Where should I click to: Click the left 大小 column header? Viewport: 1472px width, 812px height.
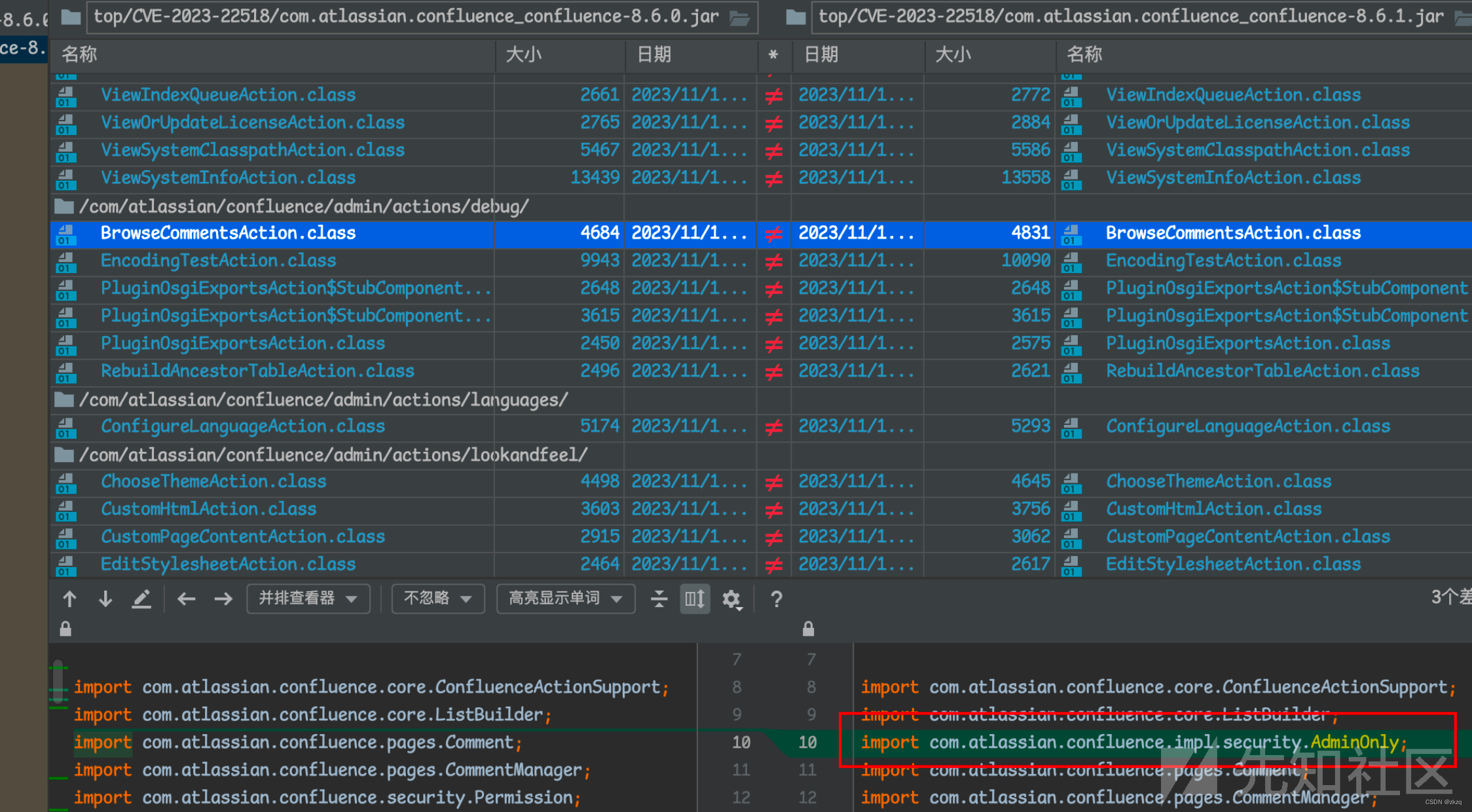tap(524, 54)
